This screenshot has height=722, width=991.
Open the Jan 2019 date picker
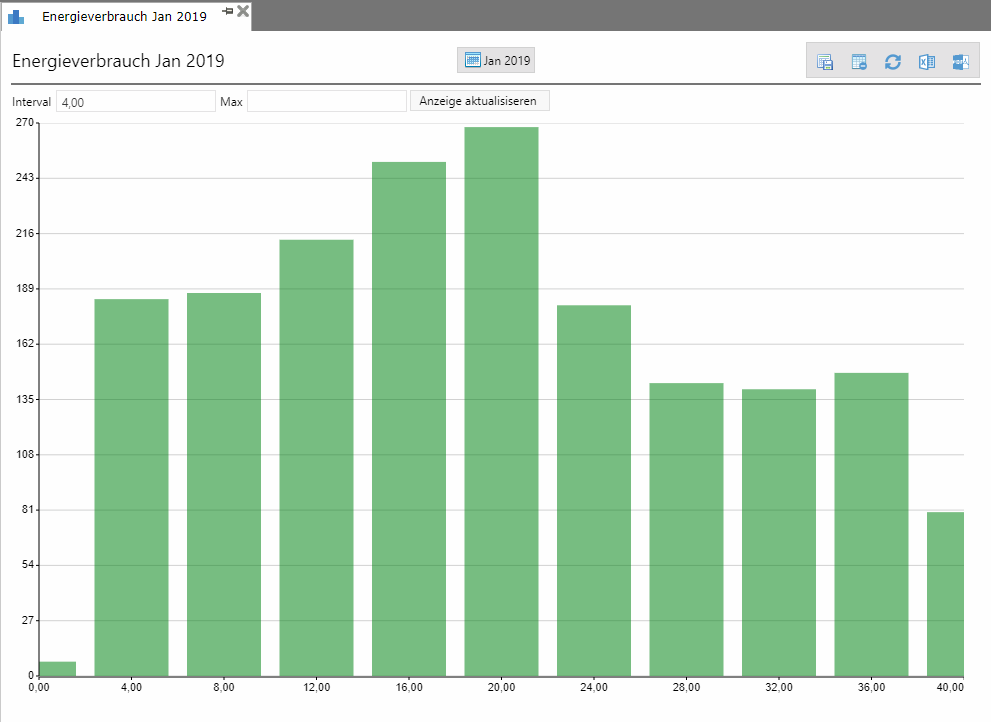coord(497,61)
